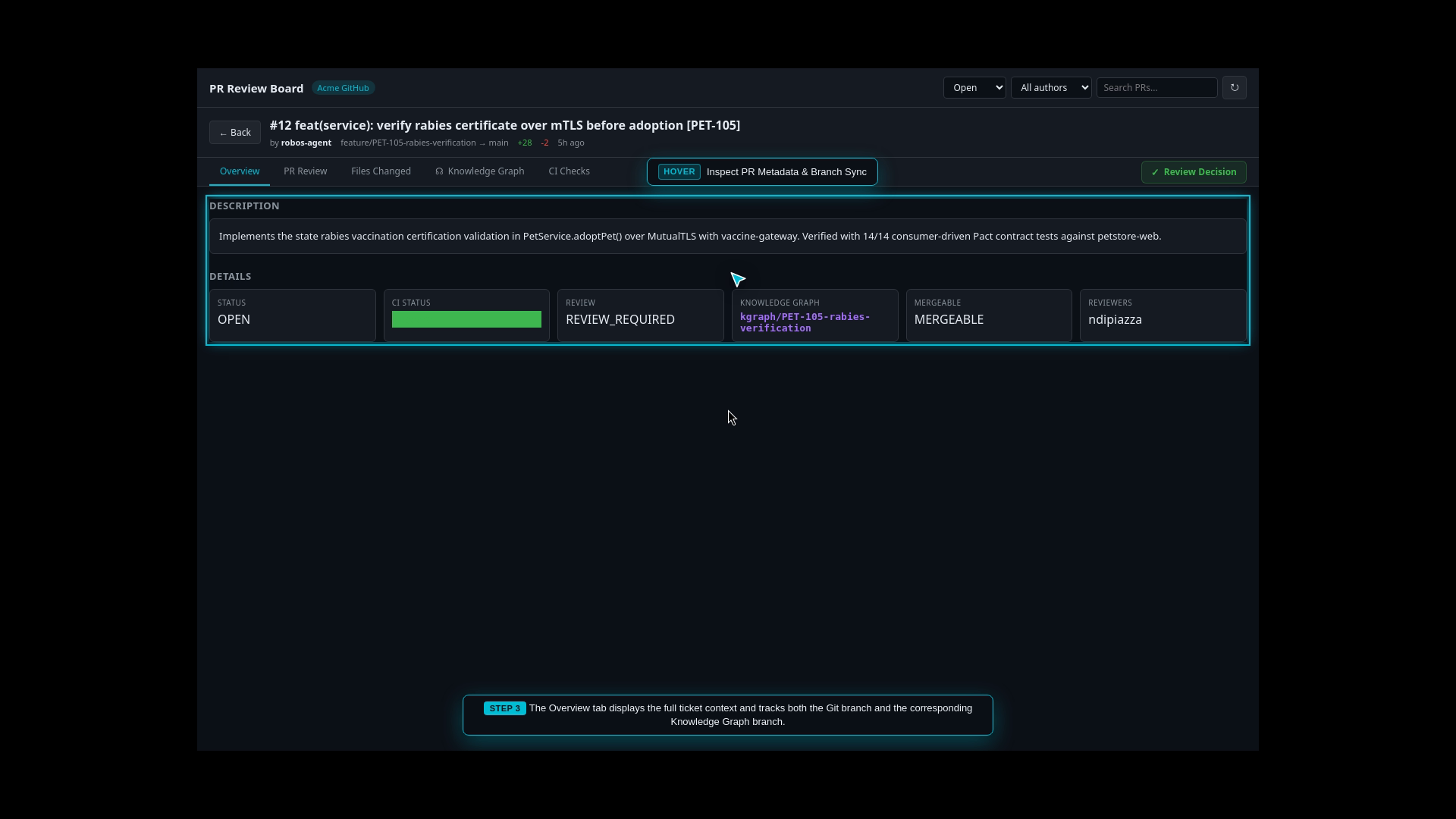
Task: Click the PR description paragraph
Action: [x=690, y=237]
